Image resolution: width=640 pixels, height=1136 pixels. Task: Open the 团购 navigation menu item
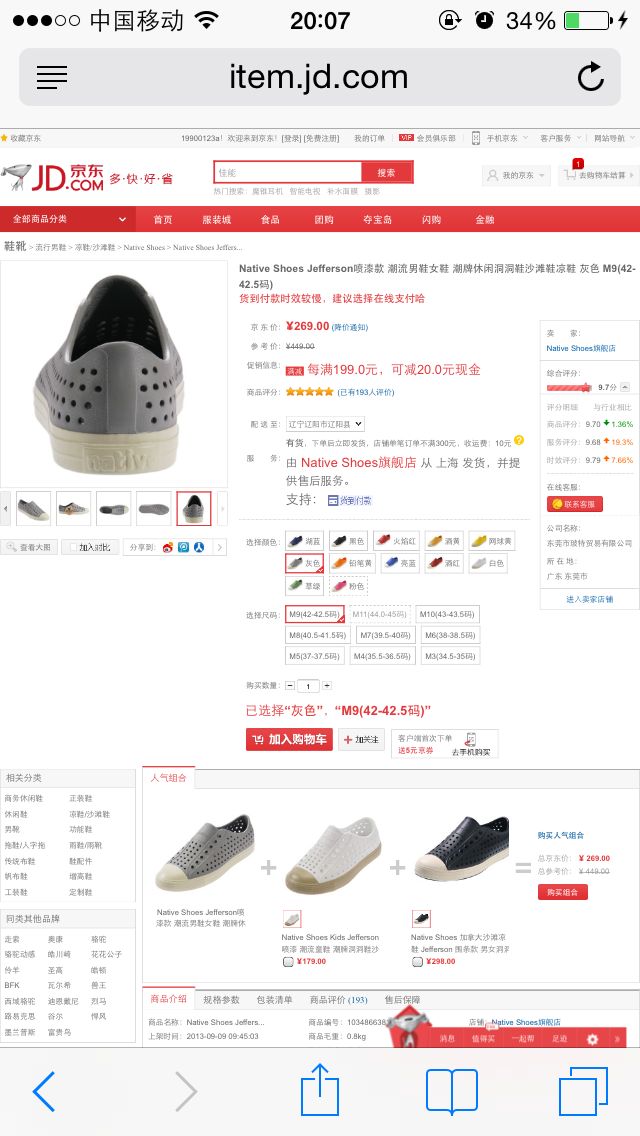click(324, 219)
